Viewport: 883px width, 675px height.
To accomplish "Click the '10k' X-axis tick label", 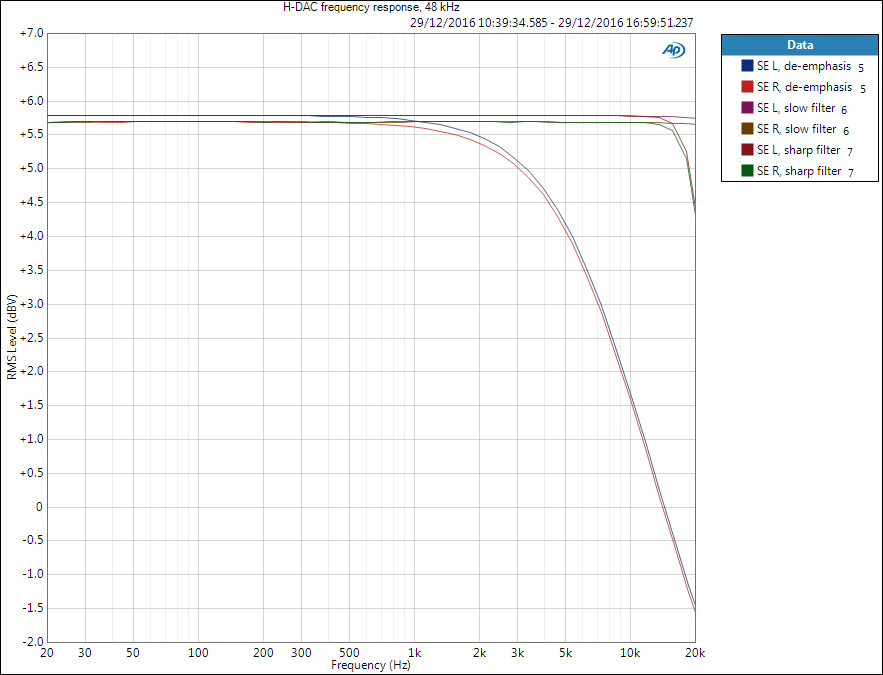I will click(630, 653).
